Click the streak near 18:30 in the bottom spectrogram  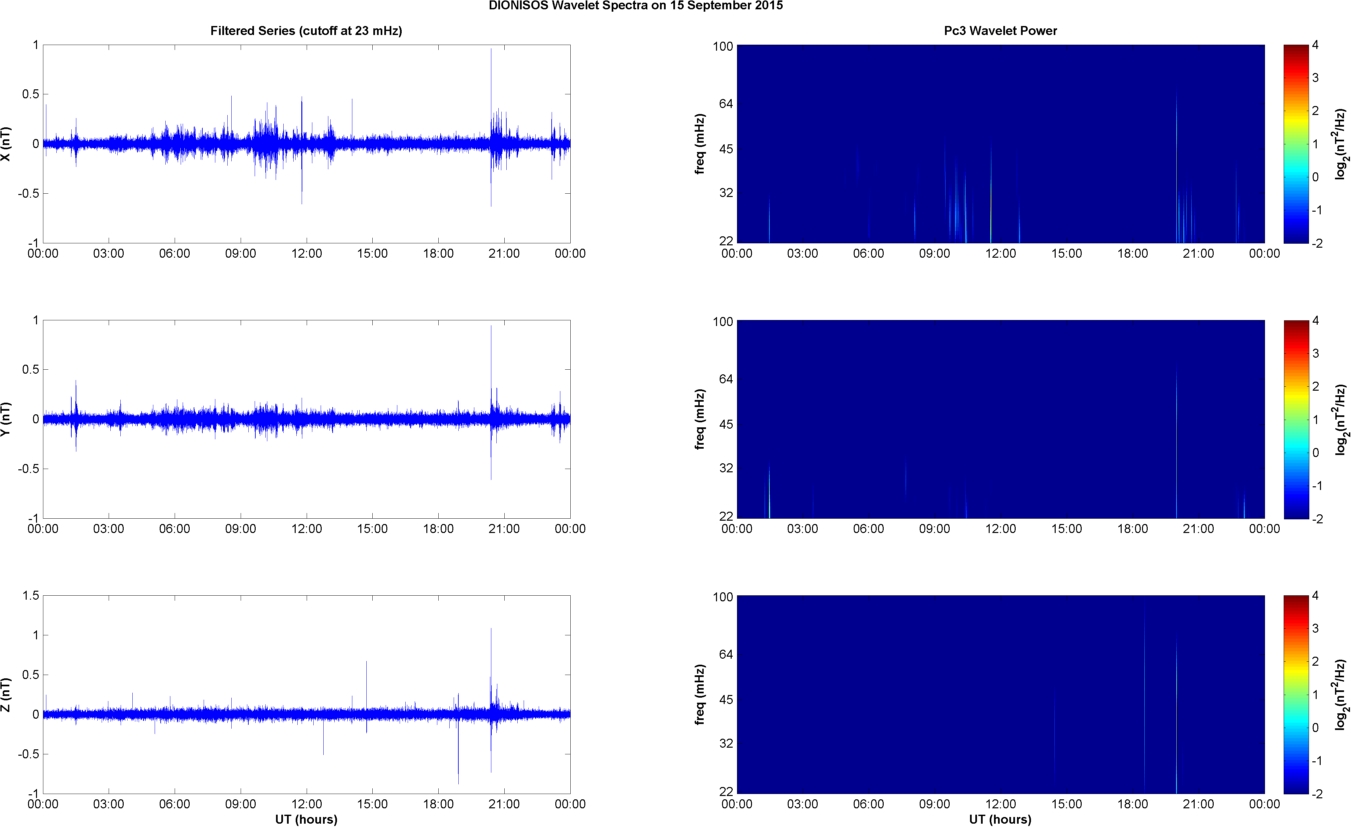(1144, 697)
